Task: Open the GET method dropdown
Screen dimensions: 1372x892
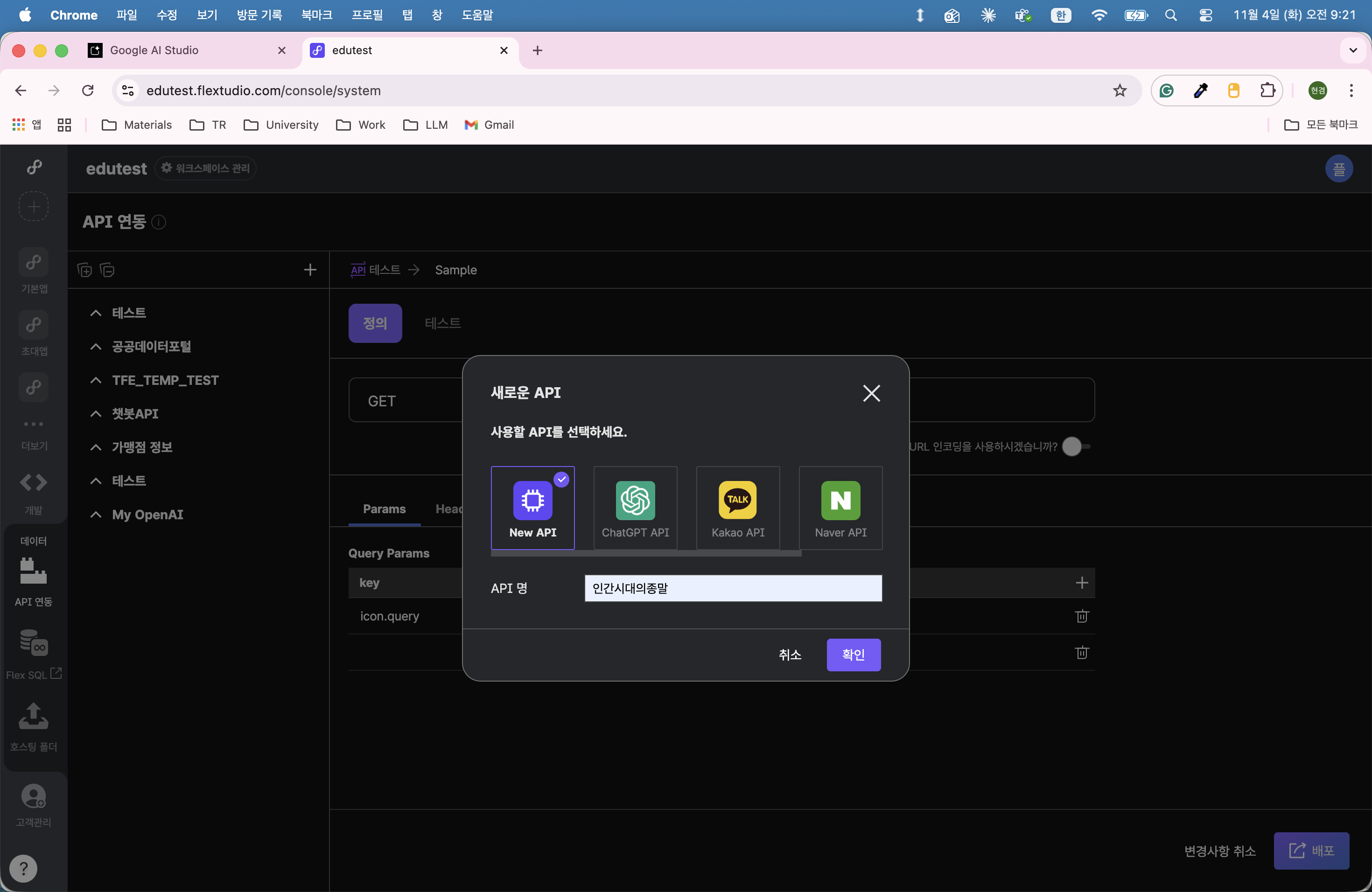Action: (x=406, y=400)
